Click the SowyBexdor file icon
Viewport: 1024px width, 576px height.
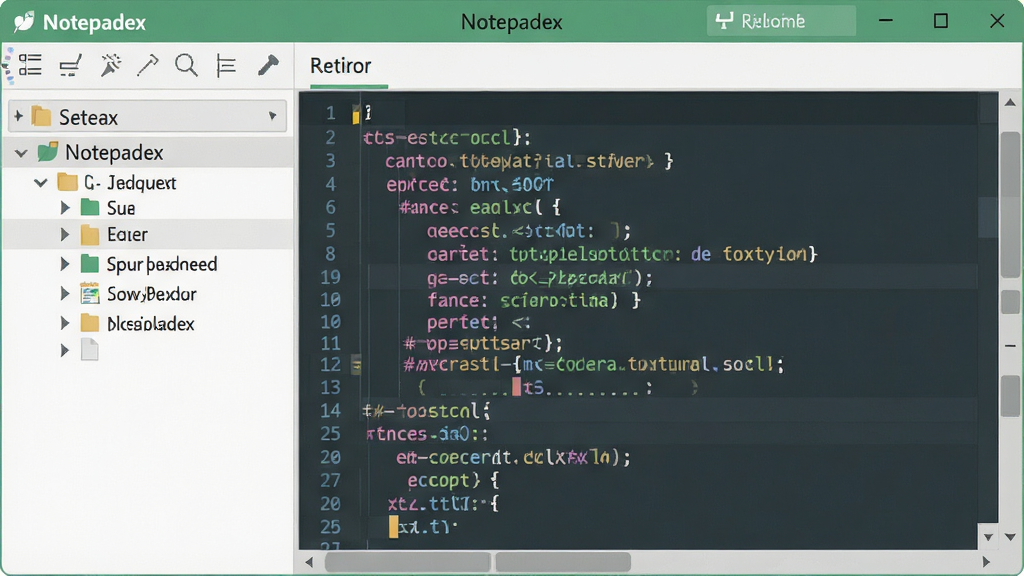click(x=89, y=294)
